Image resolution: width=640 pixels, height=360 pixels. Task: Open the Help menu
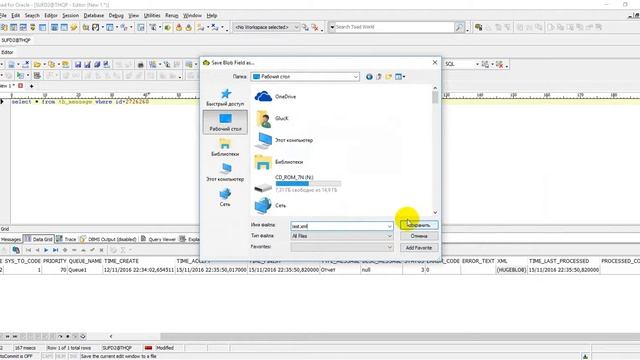tap(211, 16)
